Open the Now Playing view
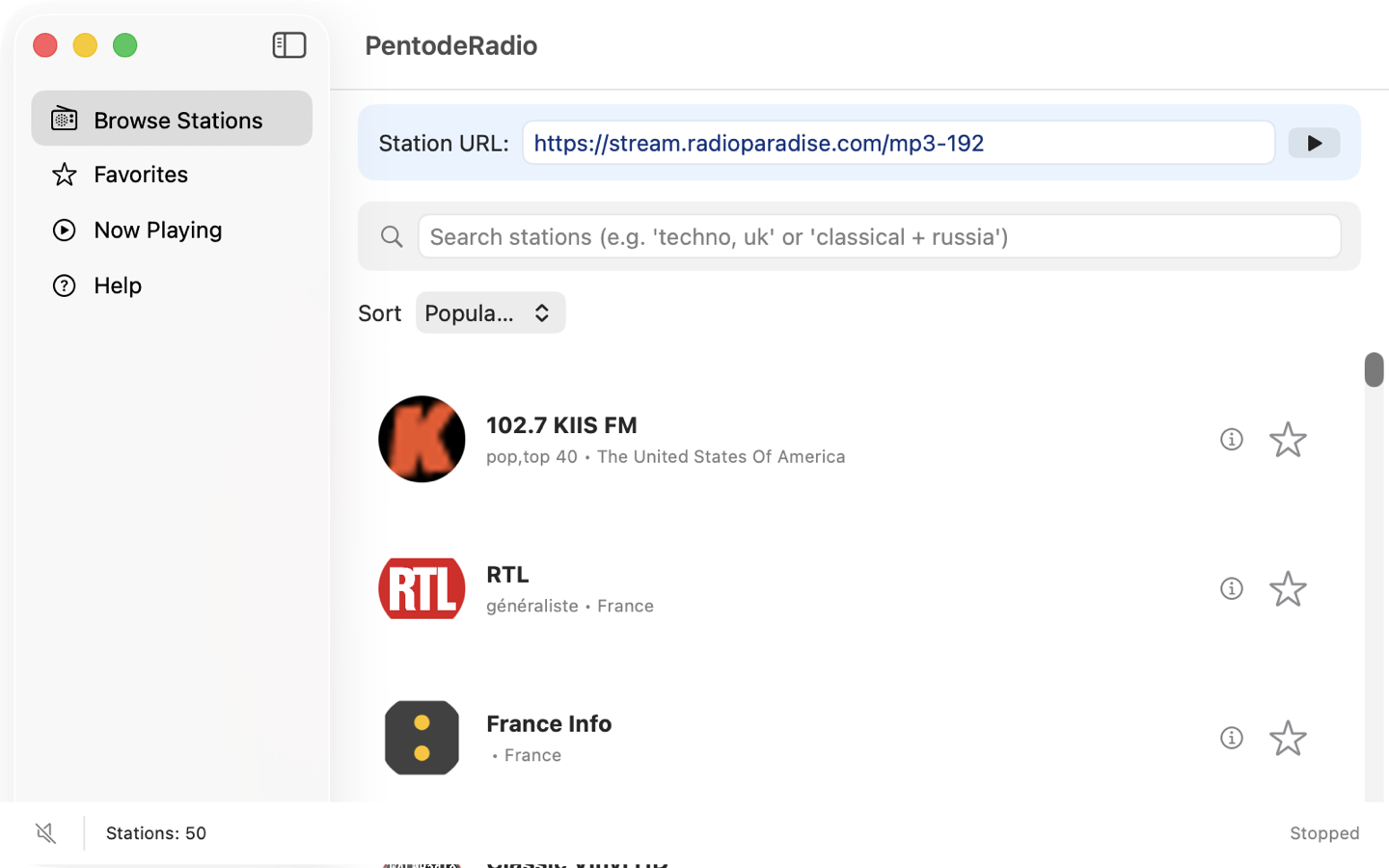 172,231
